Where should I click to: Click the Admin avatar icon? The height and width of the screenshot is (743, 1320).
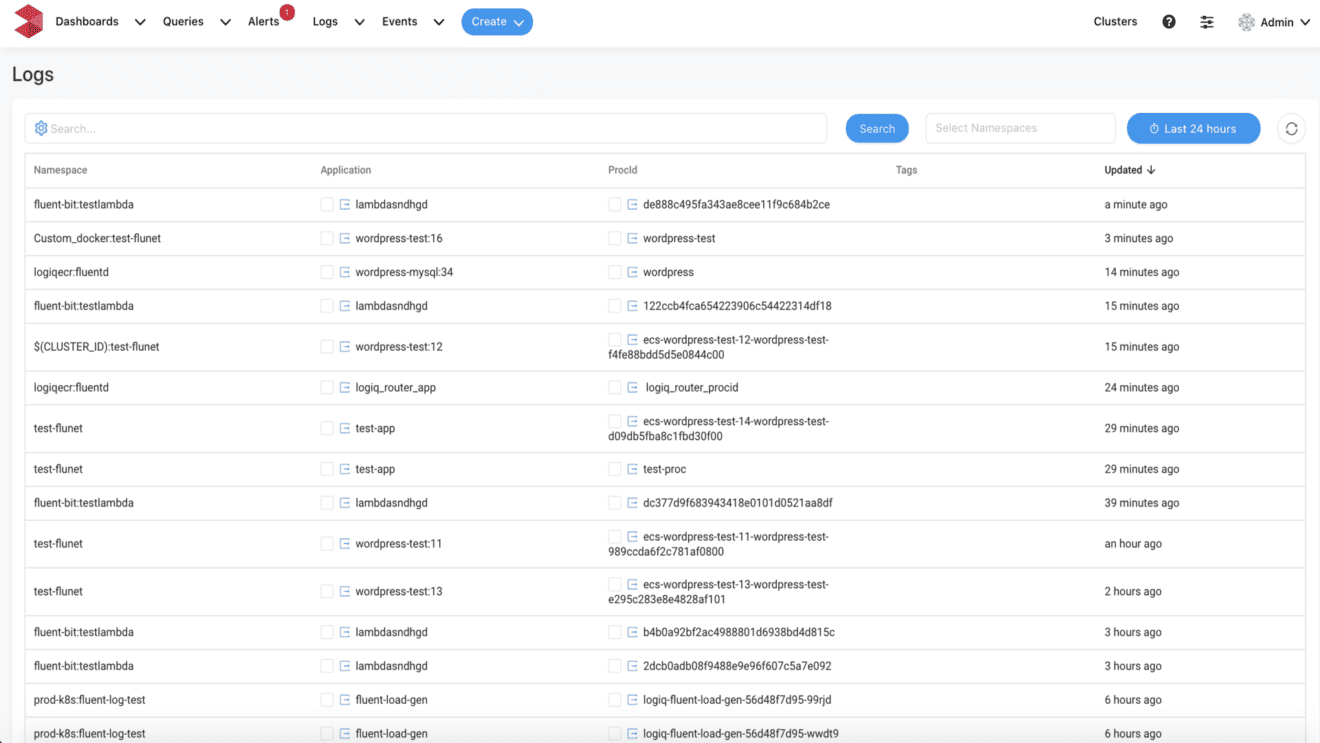(x=1246, y=22)
